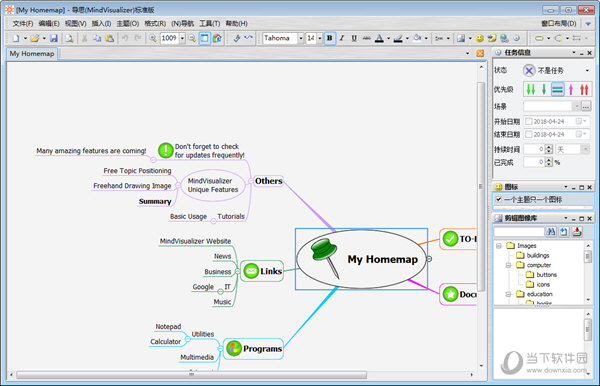The height and width of the screenshot is (386, 600).
Task: Search clipart with the binoculars icon
Action: (551, 231)
